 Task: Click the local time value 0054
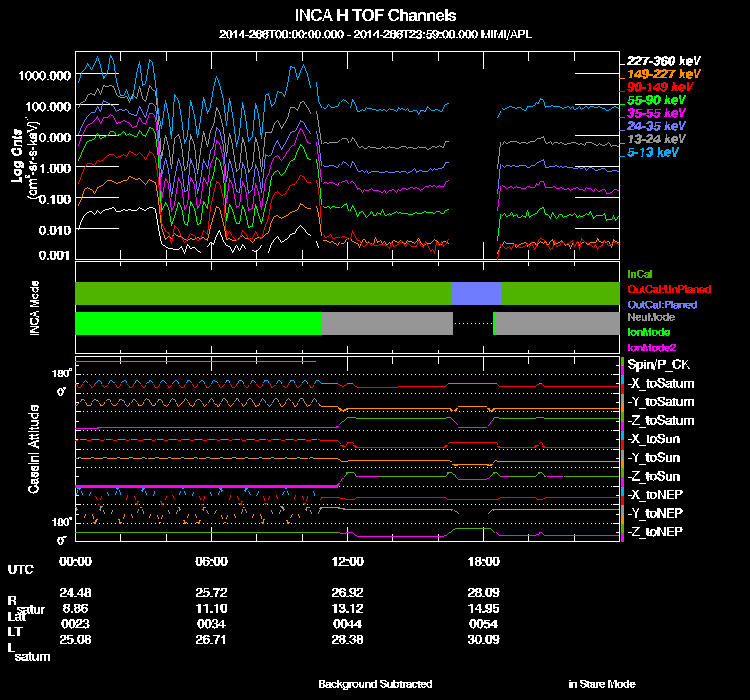tap(483, 624)
